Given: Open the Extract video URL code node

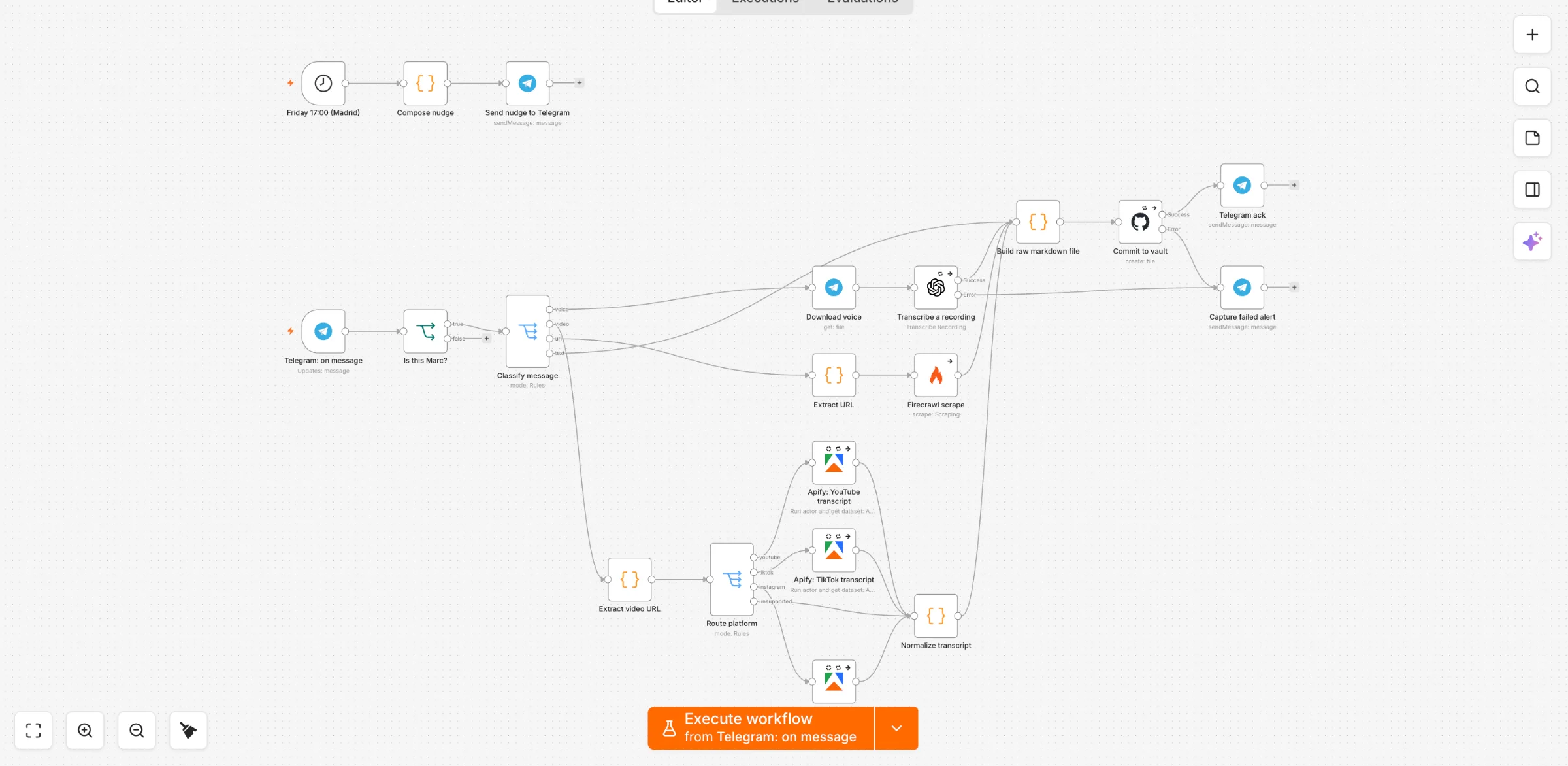Looking at the screenshot, I should tap(629, 580).
